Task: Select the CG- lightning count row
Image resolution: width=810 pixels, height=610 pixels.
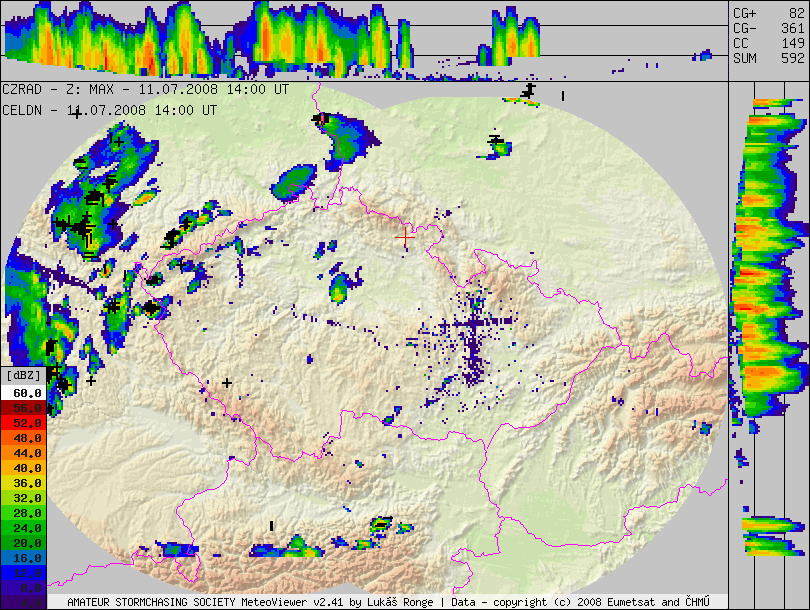Action: (768, 29)
